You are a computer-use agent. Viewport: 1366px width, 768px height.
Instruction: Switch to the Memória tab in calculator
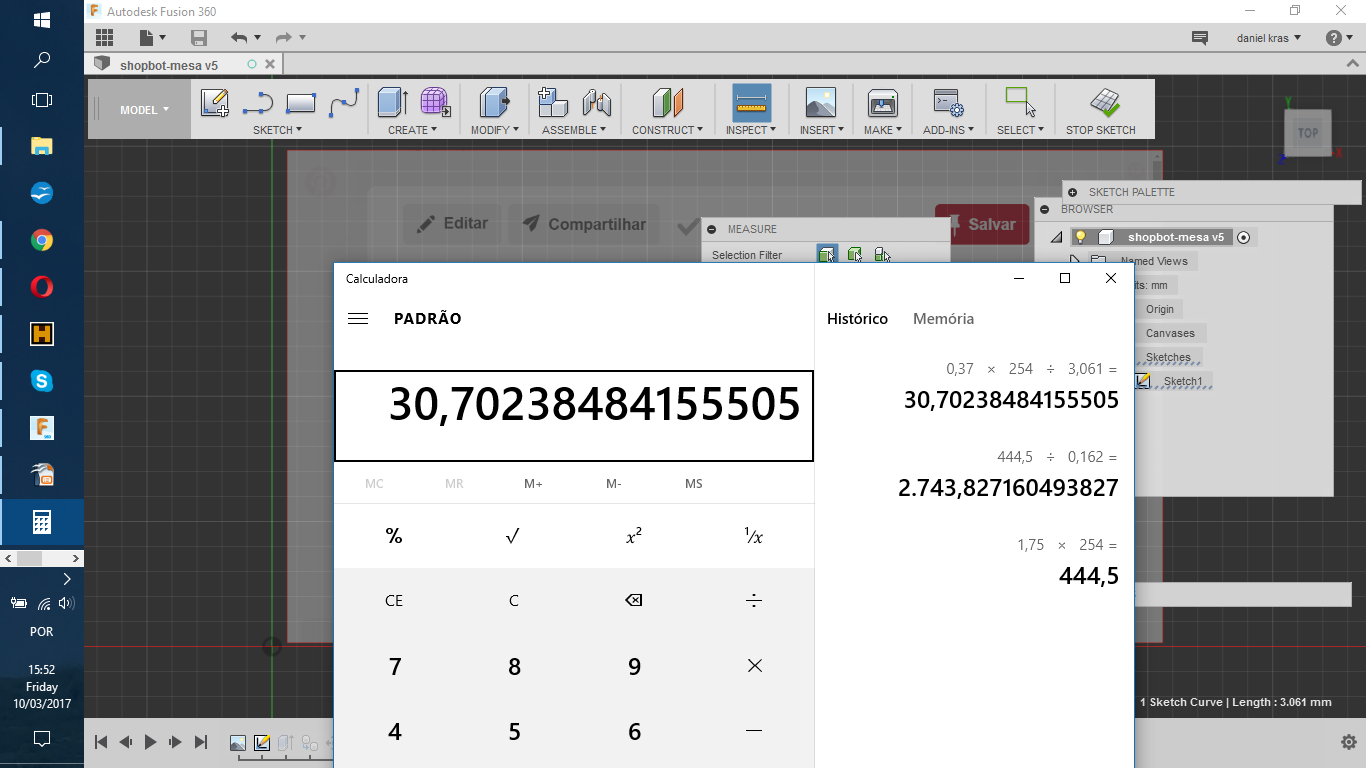(x=943, y=319)
